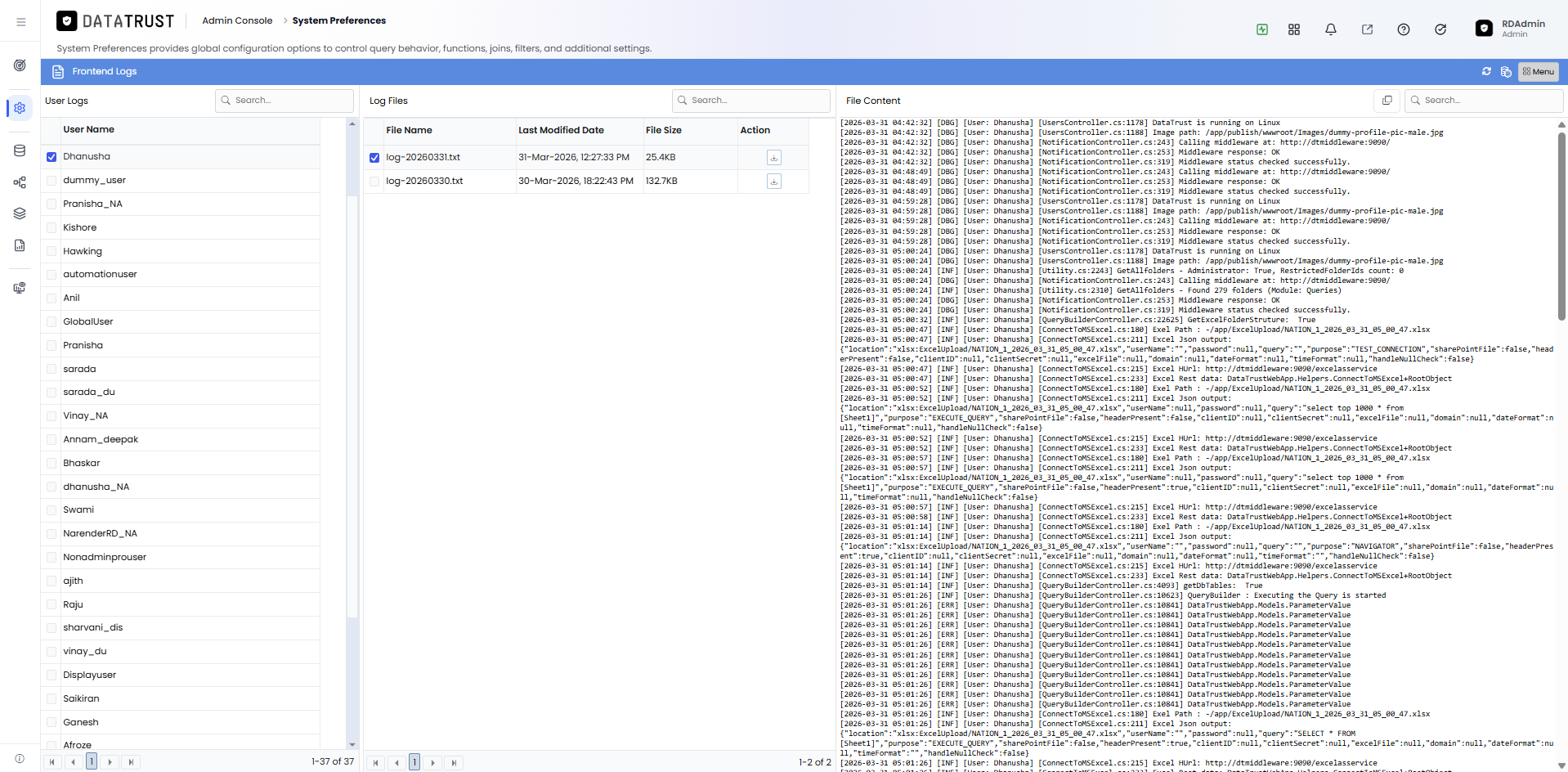The height and width of the screenshot is (772, 1568).
Task: Click the File Content search field
Action: 1484,101
